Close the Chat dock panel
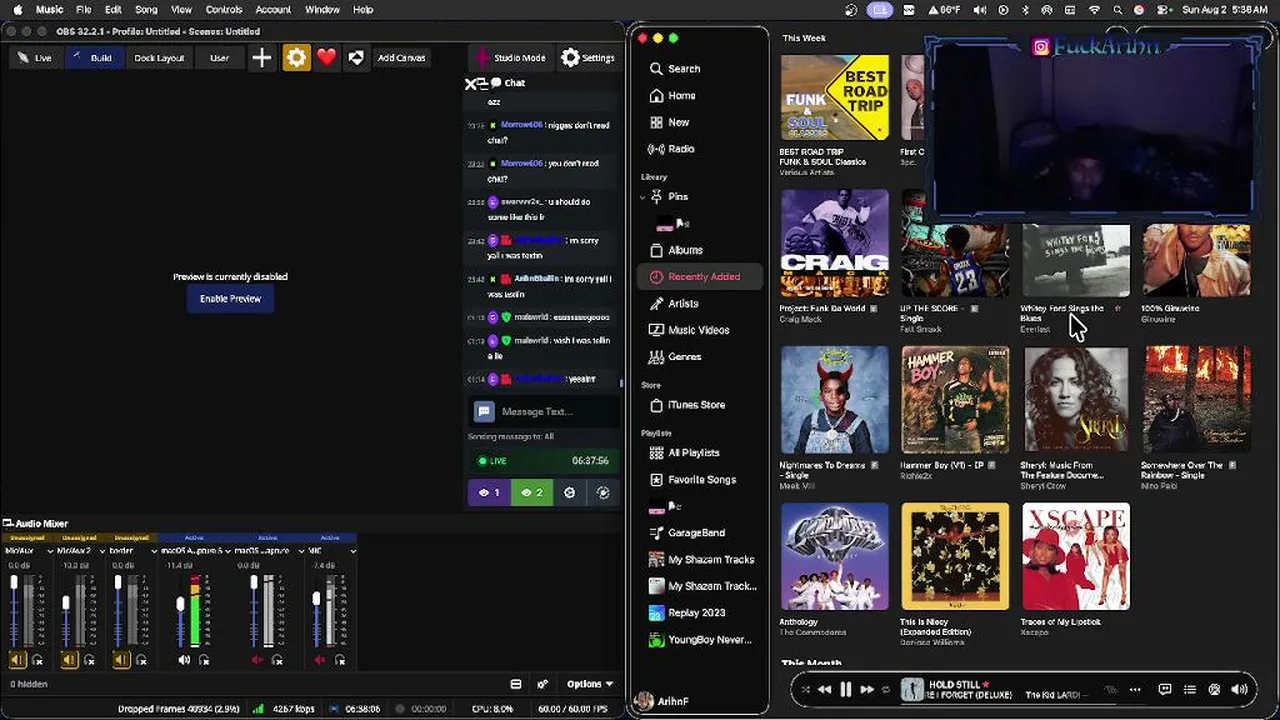 (470, 84)
